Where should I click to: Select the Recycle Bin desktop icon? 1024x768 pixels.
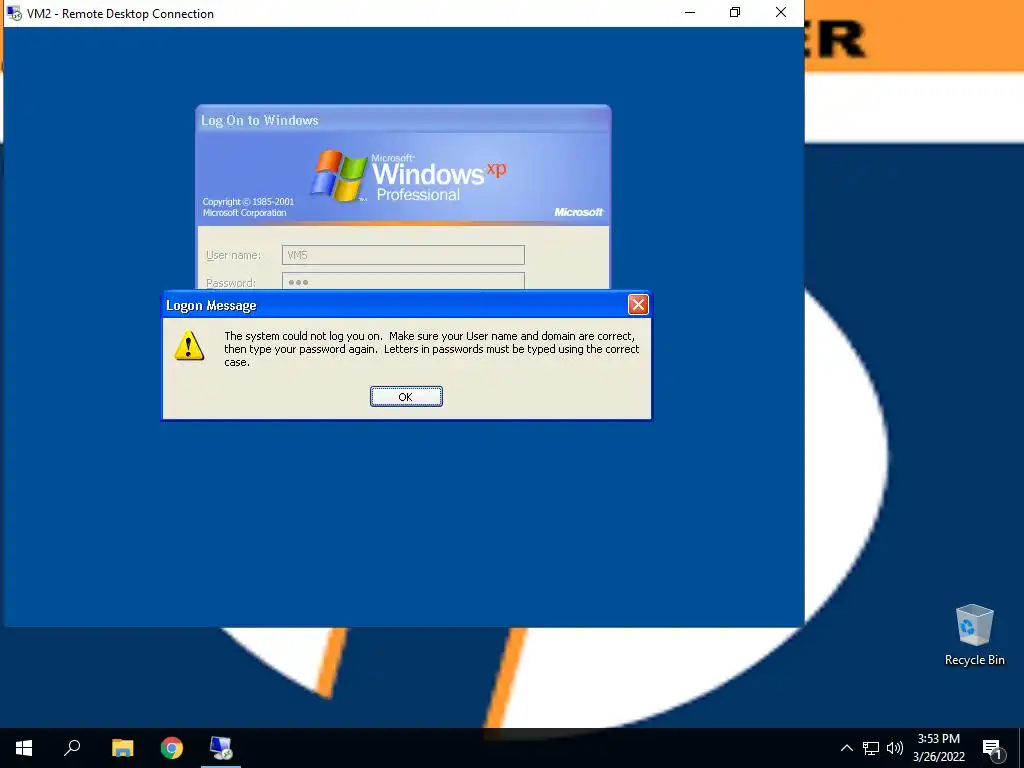point(974,635)
